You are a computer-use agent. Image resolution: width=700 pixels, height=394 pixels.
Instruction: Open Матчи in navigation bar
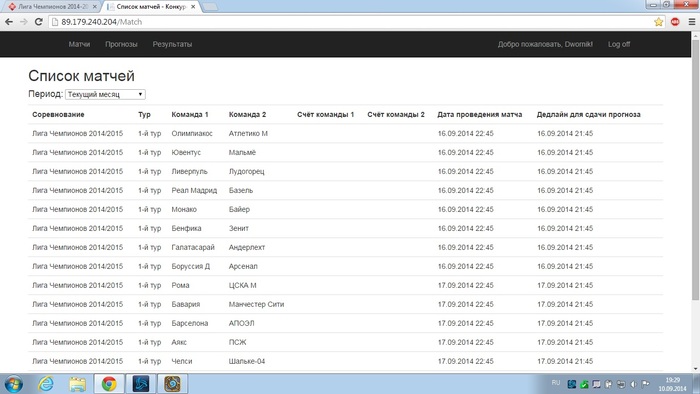[x=79, y=44]
